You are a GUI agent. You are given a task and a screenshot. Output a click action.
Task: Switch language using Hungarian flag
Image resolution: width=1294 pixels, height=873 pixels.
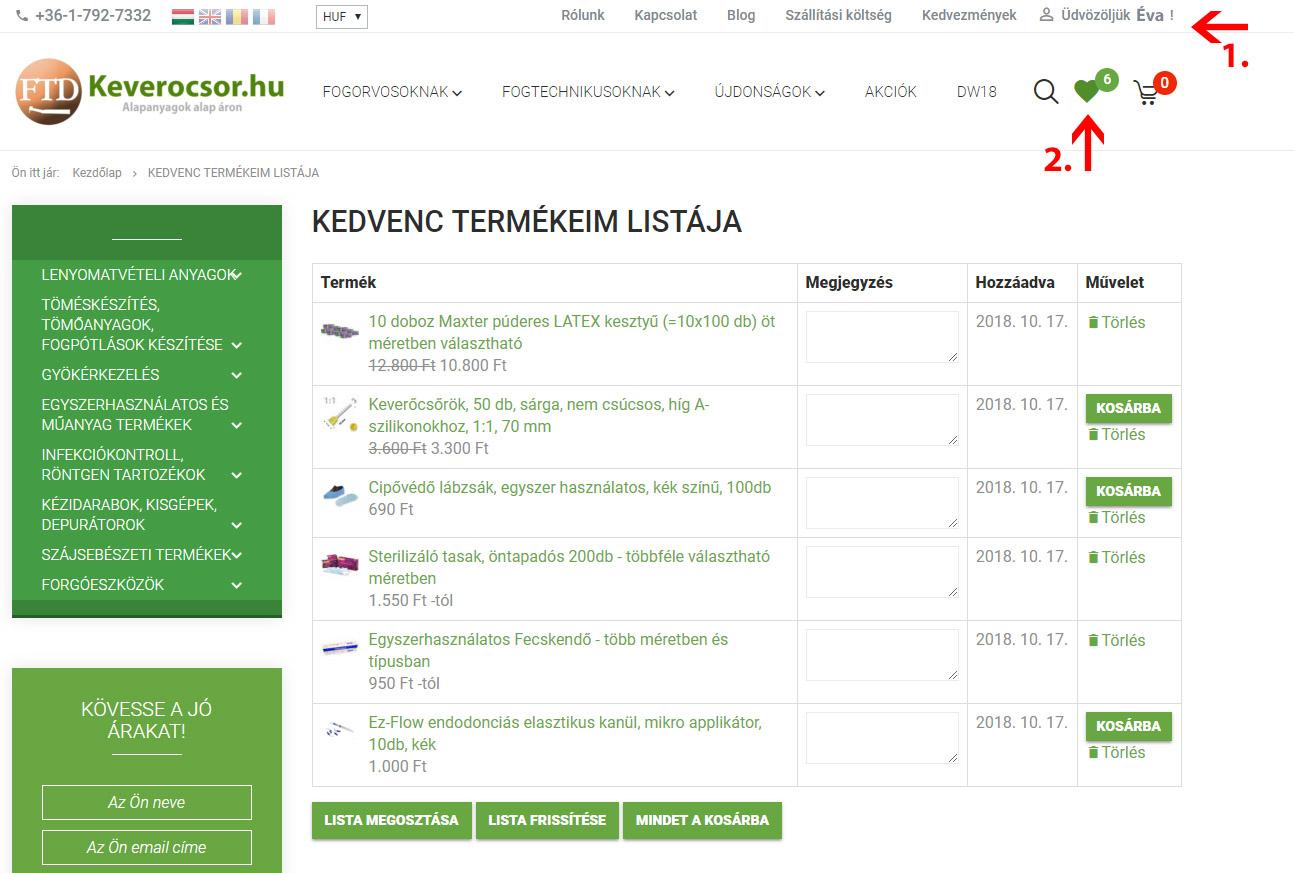182,17
